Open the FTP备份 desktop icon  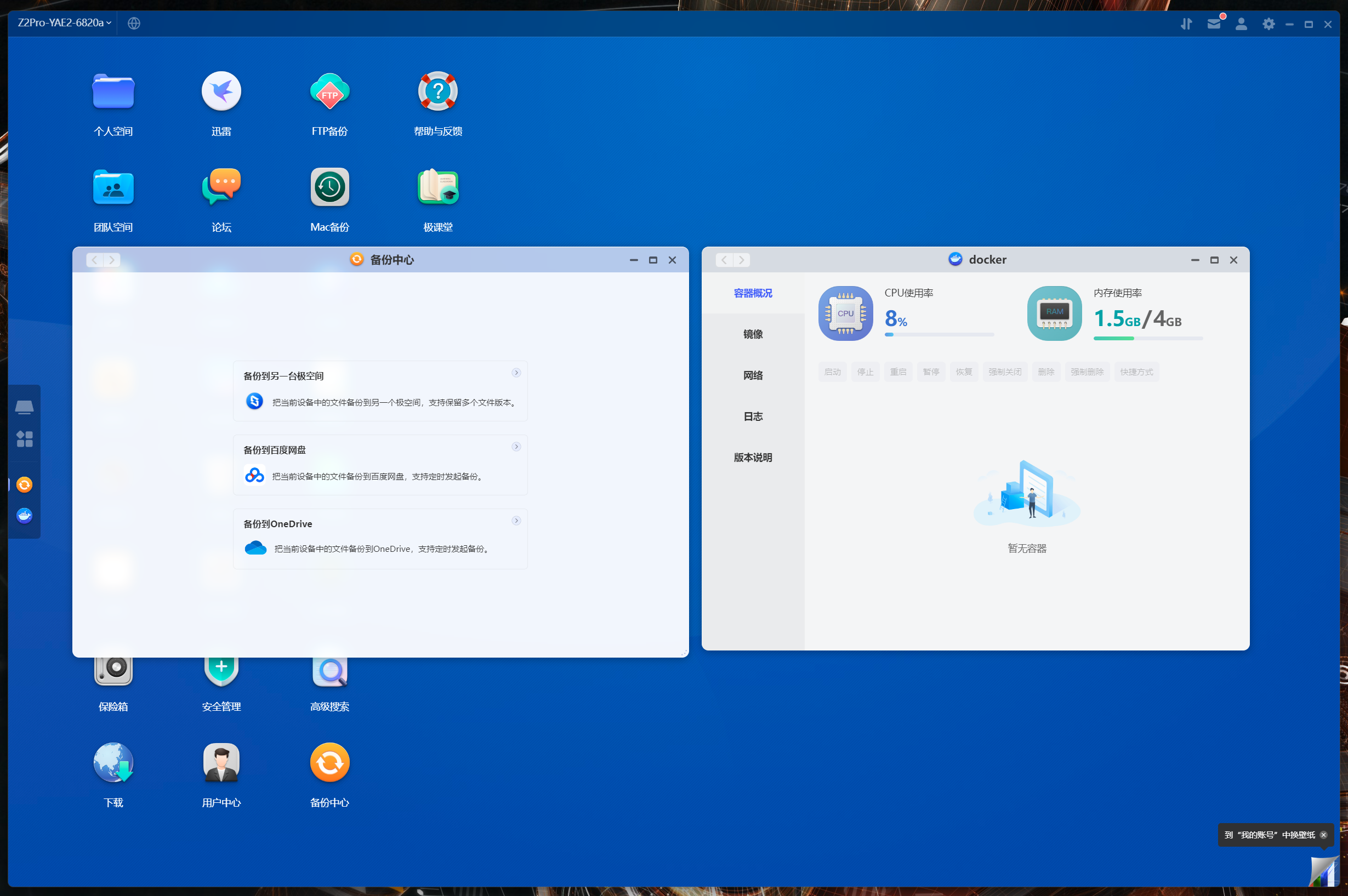click(329, 92)
